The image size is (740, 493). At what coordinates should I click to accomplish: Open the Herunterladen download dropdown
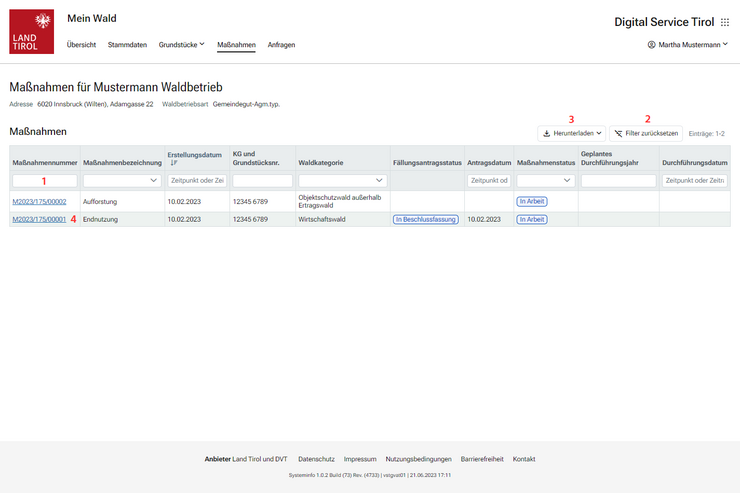click(571, 133)
